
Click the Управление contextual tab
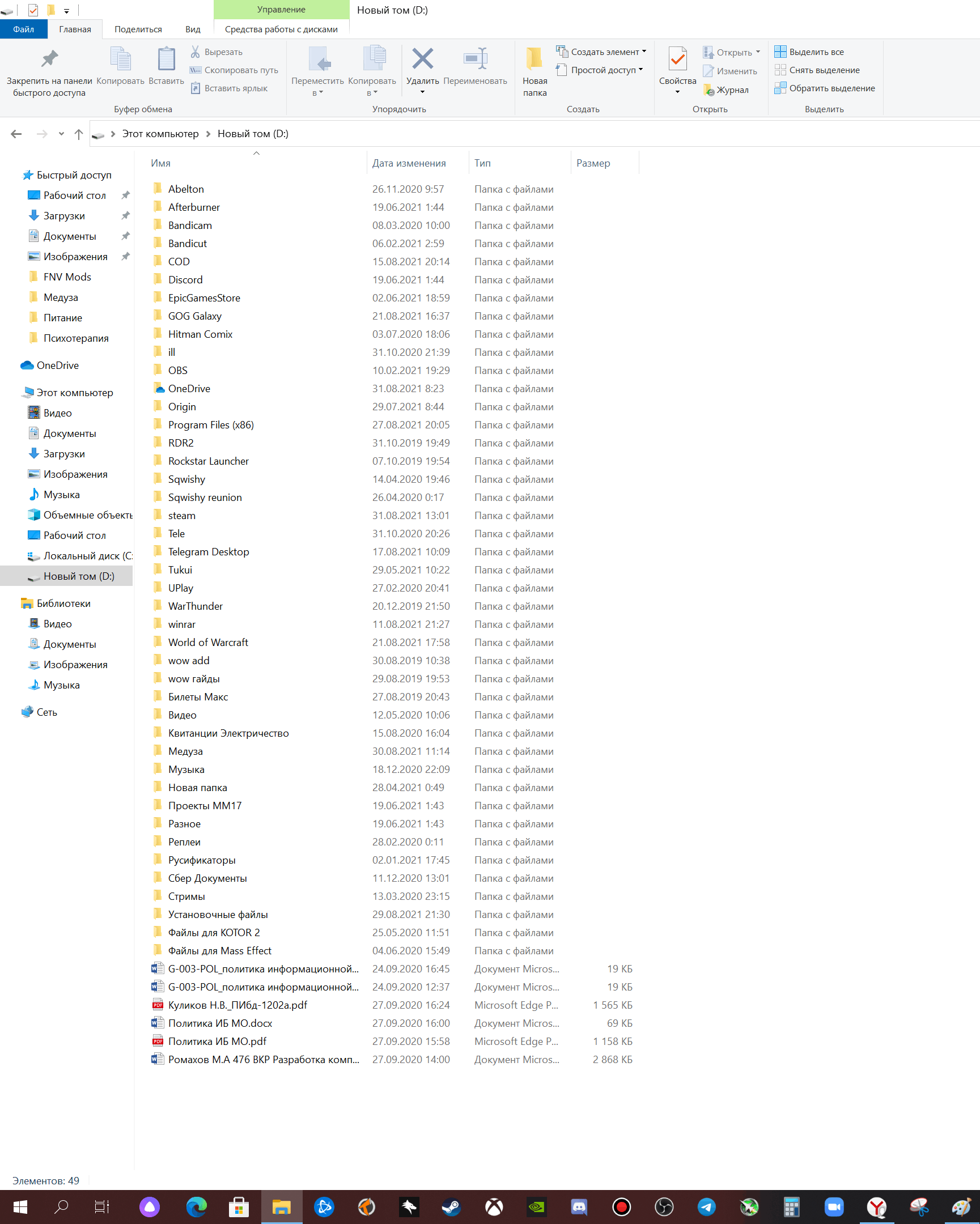point(281,10)
